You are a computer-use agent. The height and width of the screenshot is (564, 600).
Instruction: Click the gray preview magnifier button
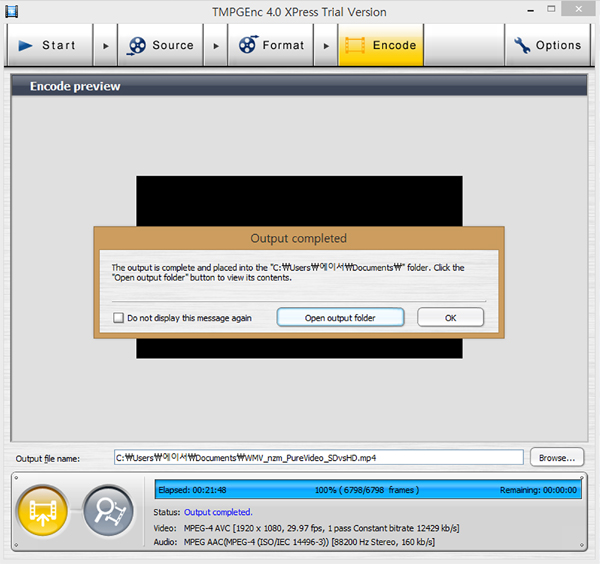click(x=109, y=511)
